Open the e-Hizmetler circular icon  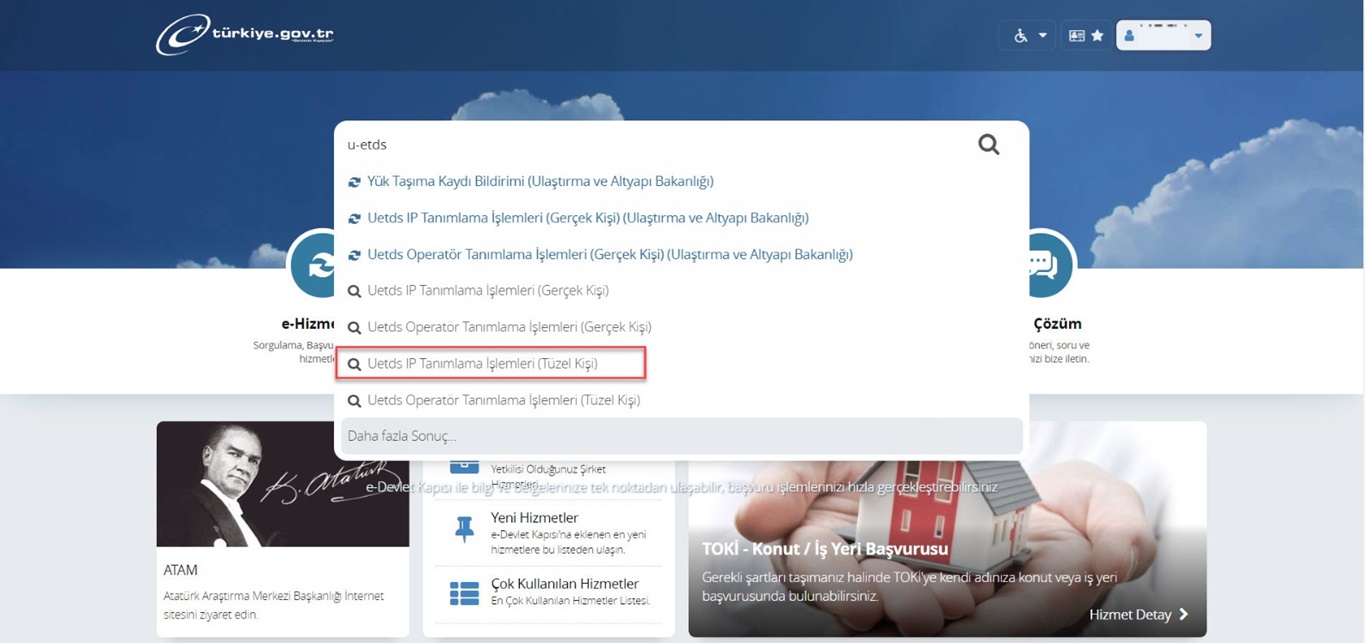(x=312, y=266)
